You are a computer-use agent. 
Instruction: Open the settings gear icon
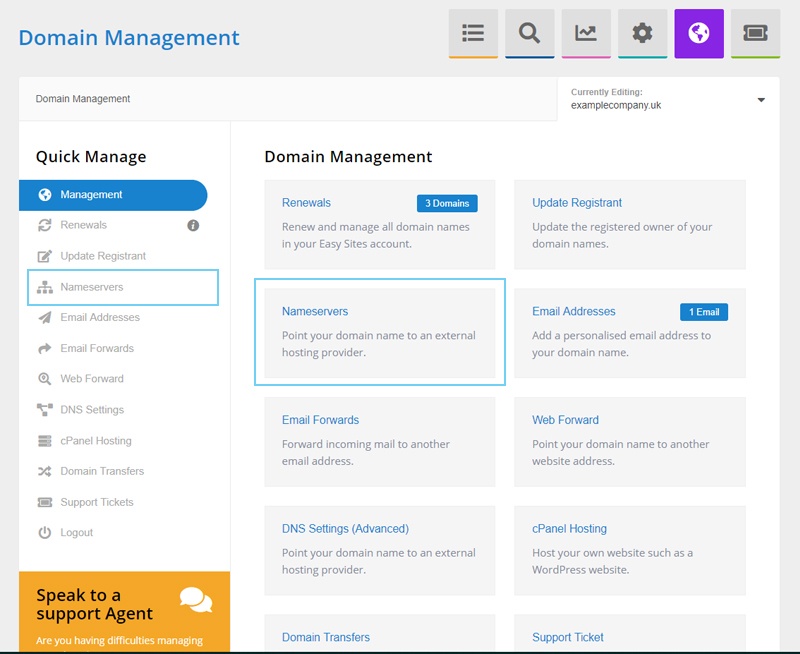642,33
